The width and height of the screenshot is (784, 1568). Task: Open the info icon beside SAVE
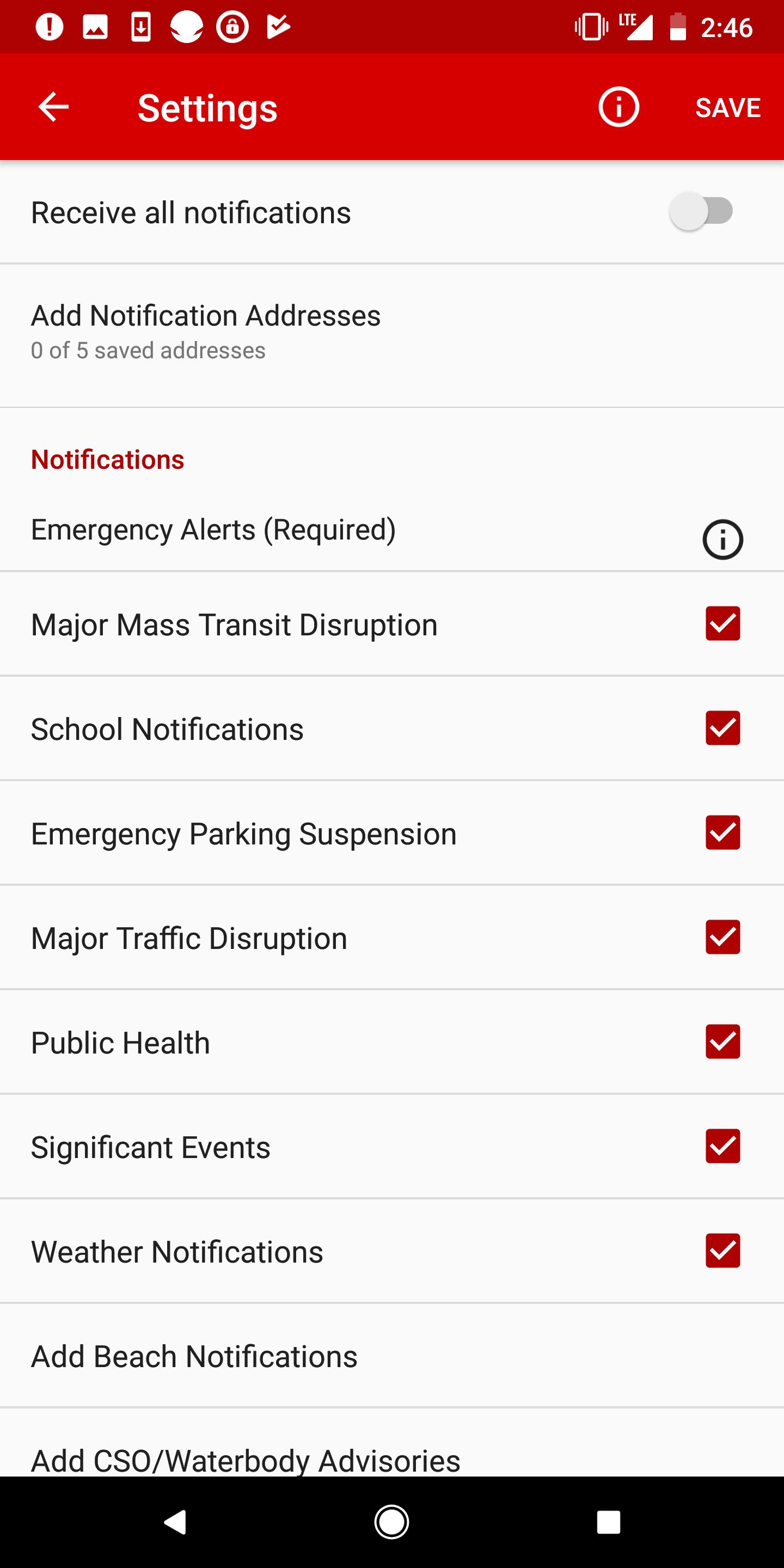click(x=618, y=107)
